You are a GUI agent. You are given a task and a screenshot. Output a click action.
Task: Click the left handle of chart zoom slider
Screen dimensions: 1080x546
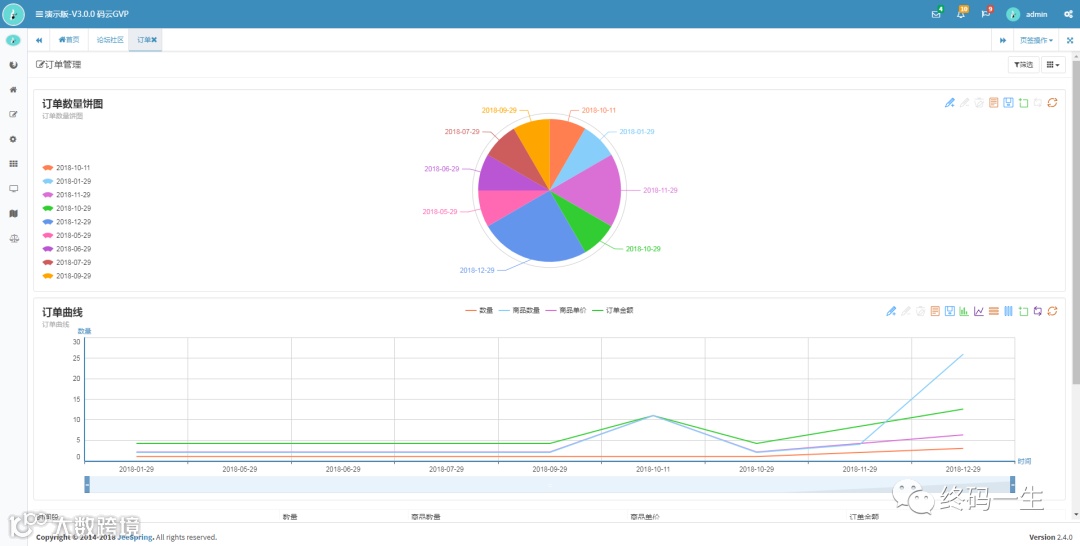click(87, 485)
